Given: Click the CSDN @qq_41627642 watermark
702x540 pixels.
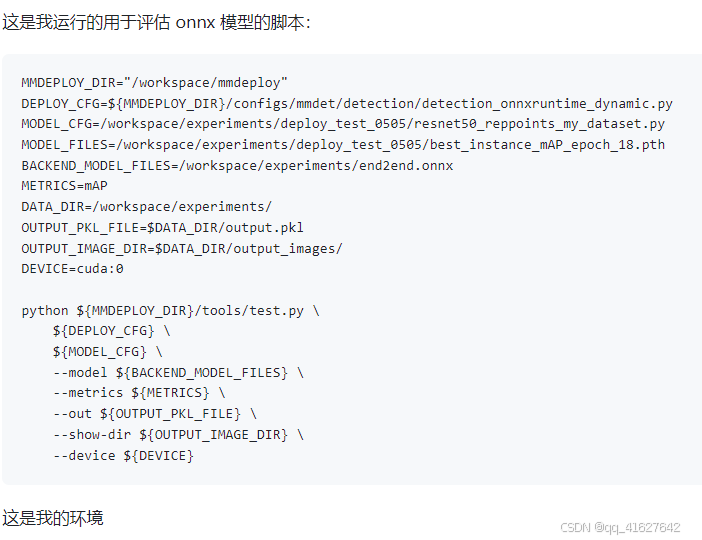Looking at the screenshot, I should click(620, 527).
